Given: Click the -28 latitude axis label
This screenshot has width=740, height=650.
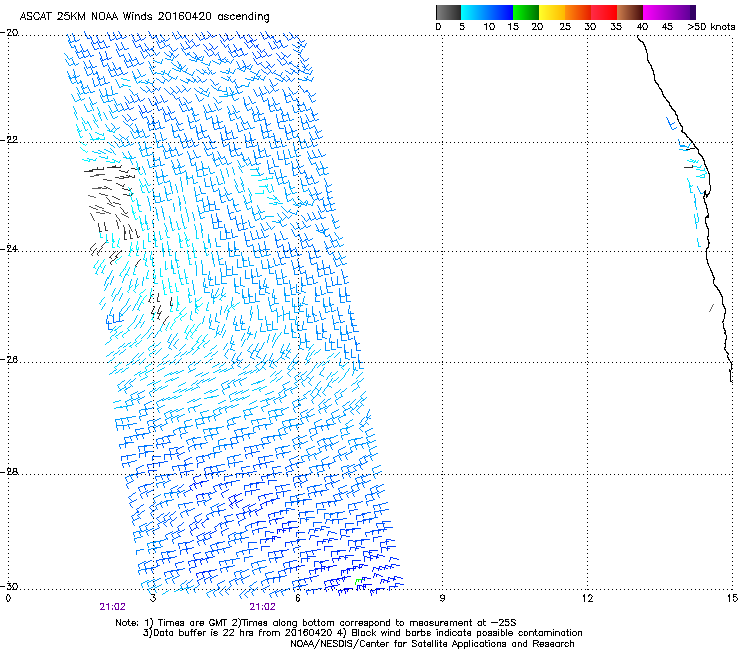Looking at the screenshot, I should click(x=10, y=472).
